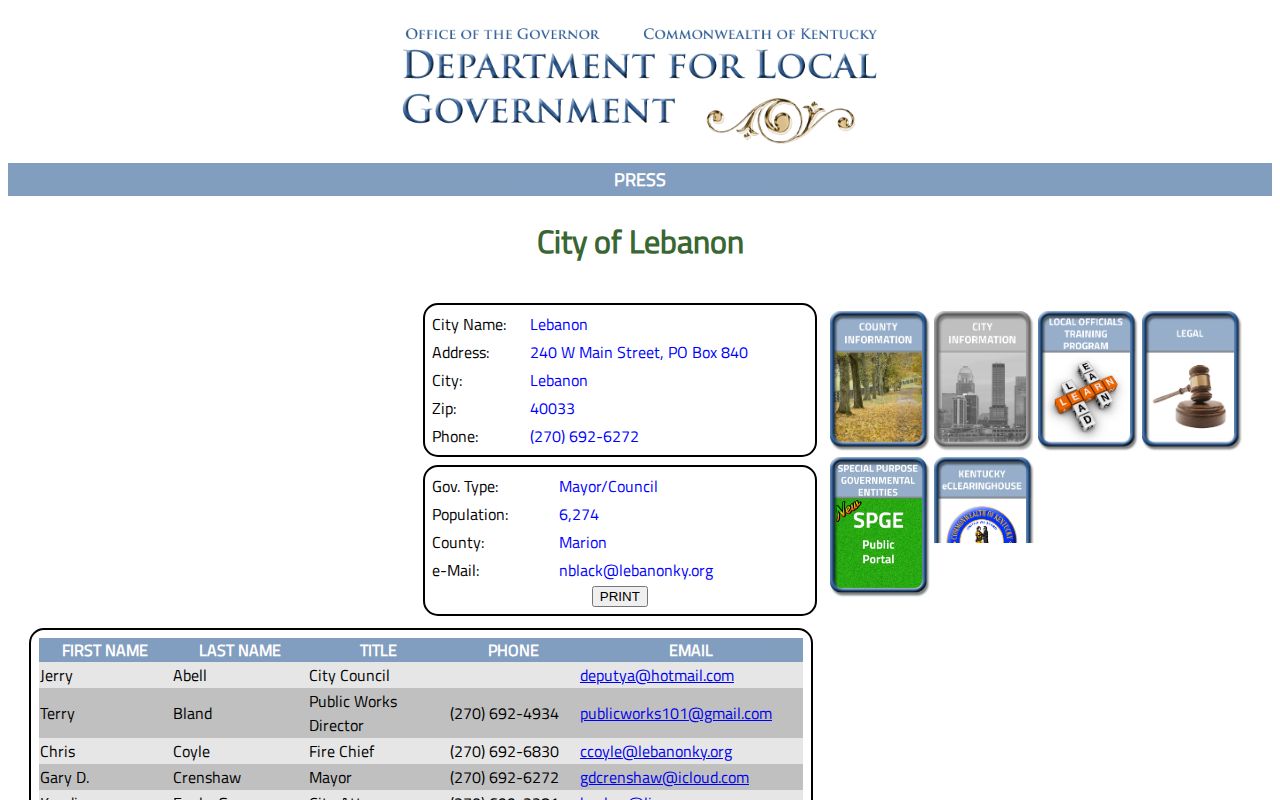
Task: Click gdcrenshaw@icloud.com email link
Action: (x=664, y=778)
